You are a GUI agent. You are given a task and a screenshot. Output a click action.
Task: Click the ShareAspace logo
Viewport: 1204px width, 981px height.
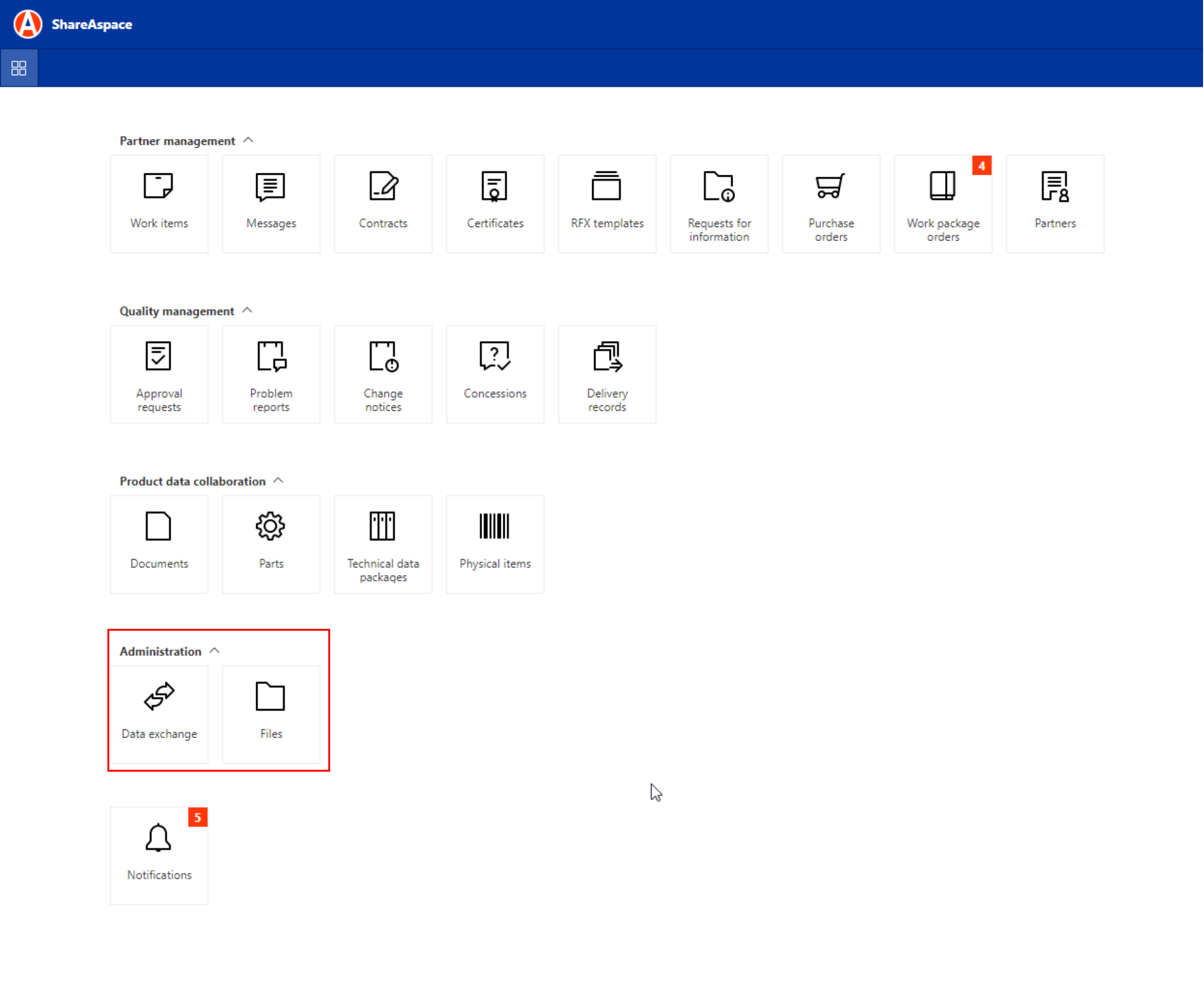click(x=28, y=24)
